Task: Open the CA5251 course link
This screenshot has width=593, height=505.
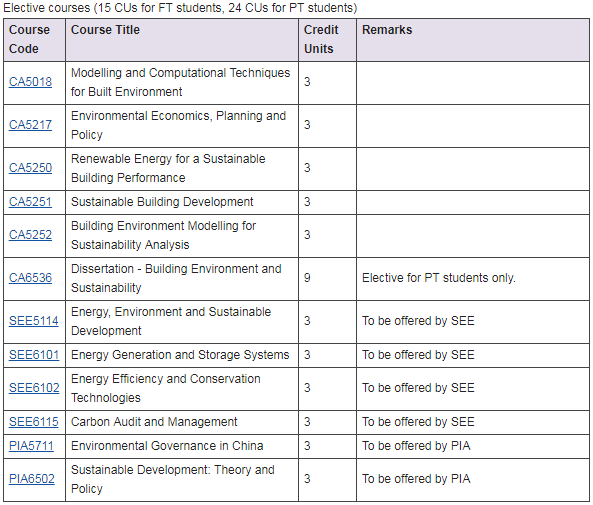Action: coord(30,202)
